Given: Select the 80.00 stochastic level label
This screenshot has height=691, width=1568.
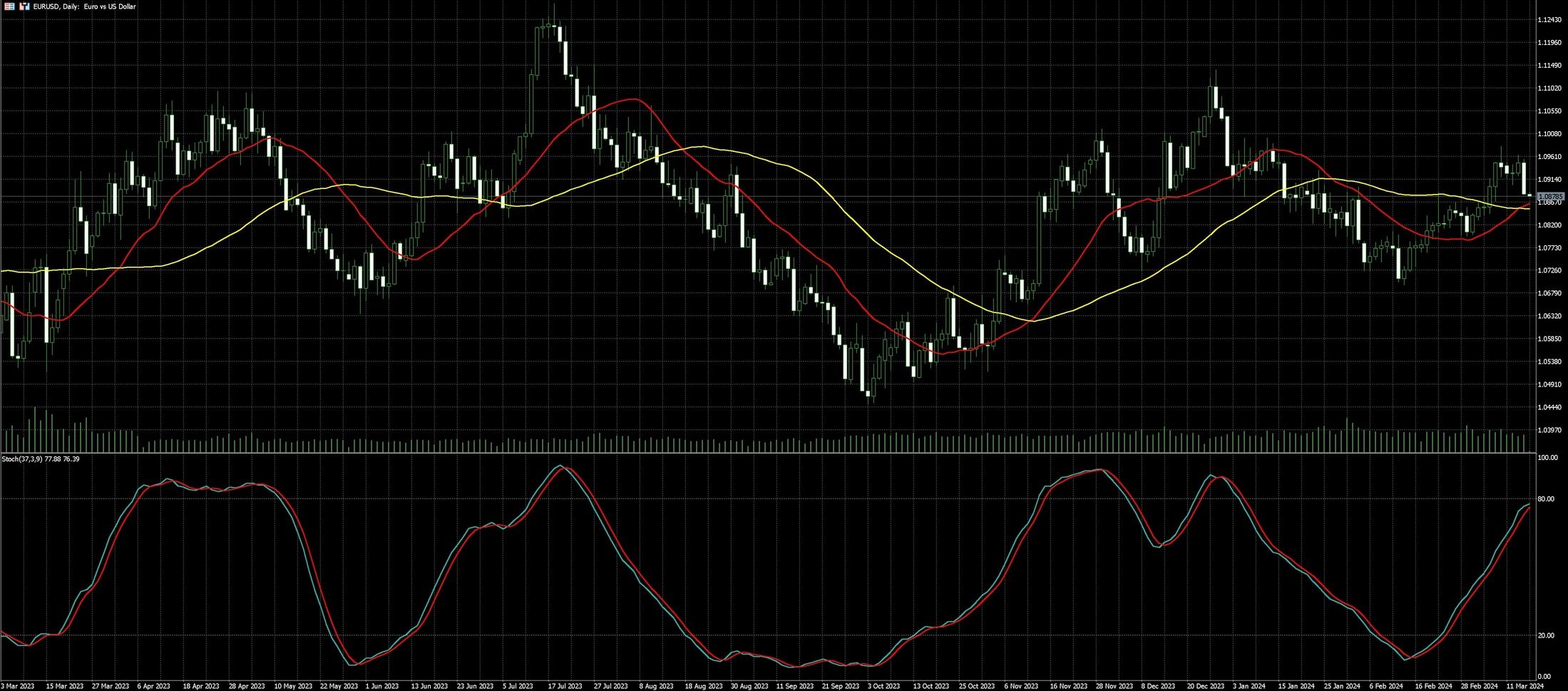Looking at the screenshot, I should [x=1546, y=499].
